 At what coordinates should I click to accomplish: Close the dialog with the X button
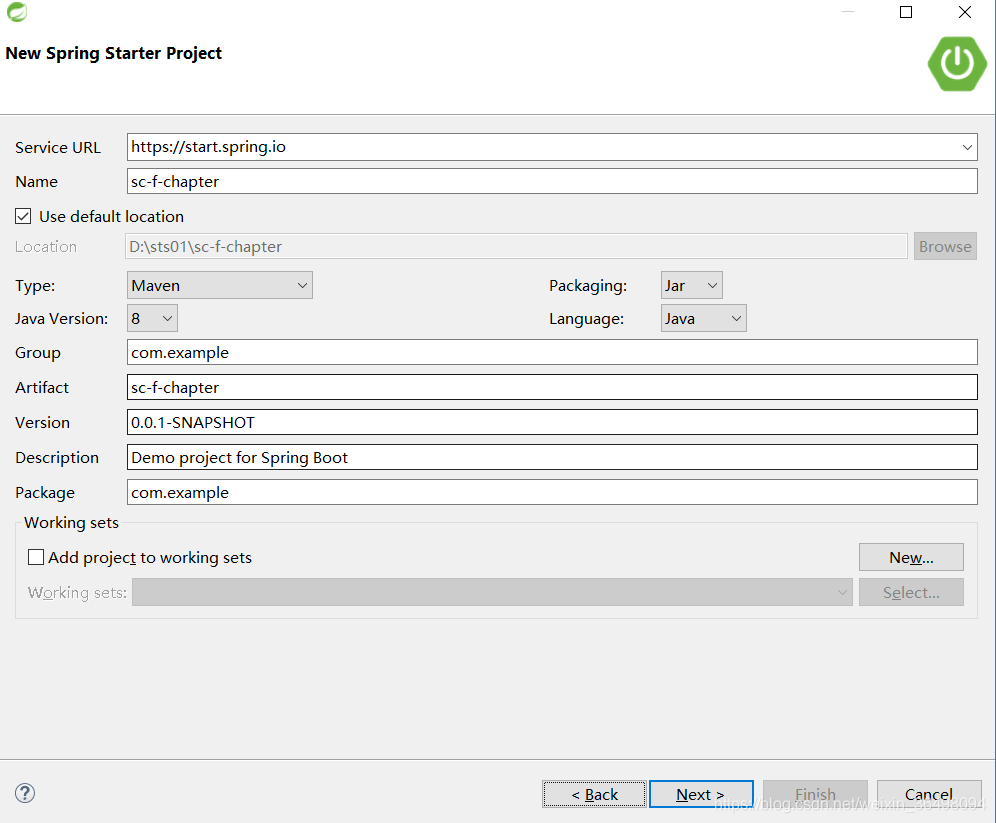964,12
